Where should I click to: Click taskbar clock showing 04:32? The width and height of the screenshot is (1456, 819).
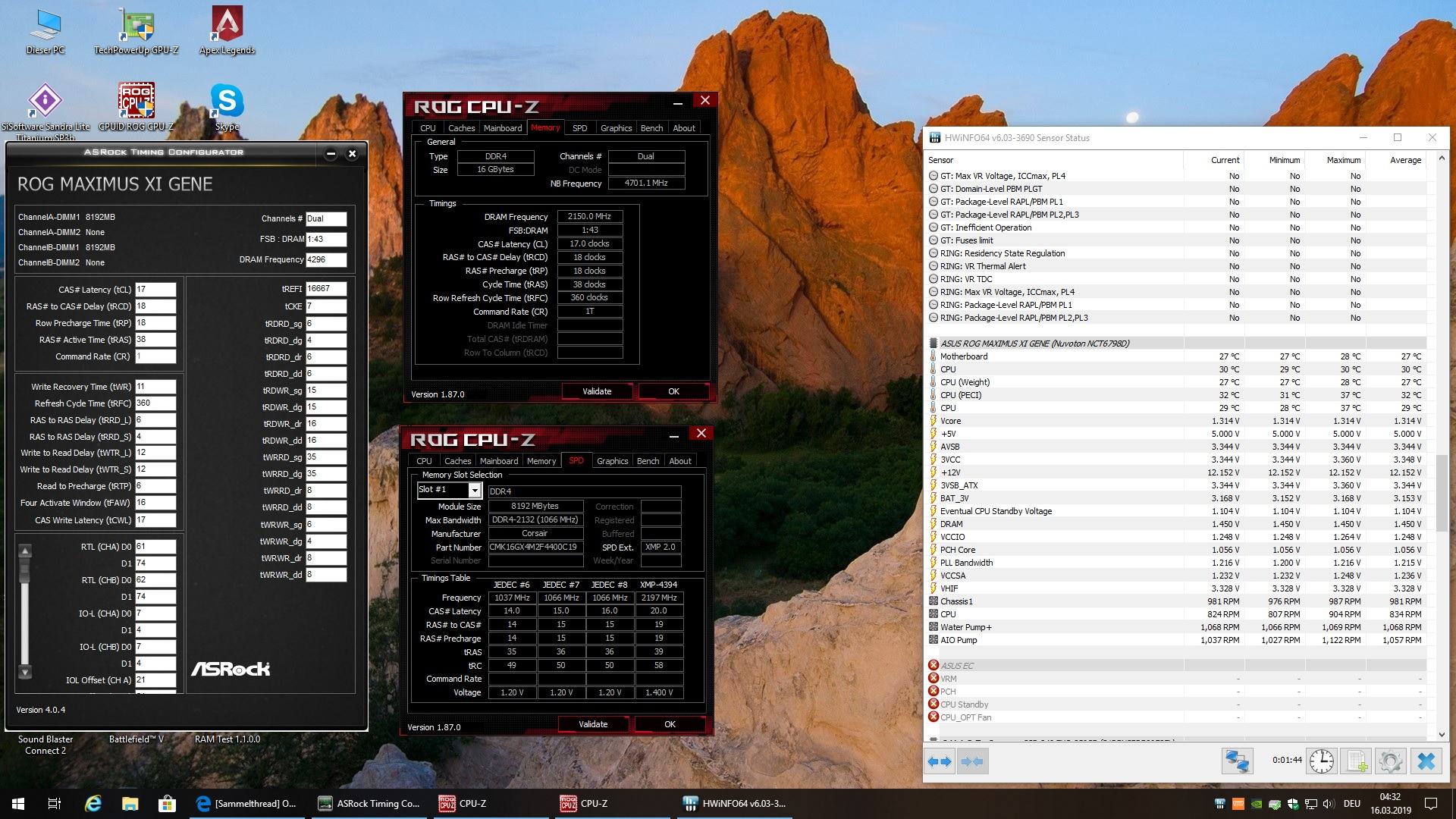click(1390, 804)
